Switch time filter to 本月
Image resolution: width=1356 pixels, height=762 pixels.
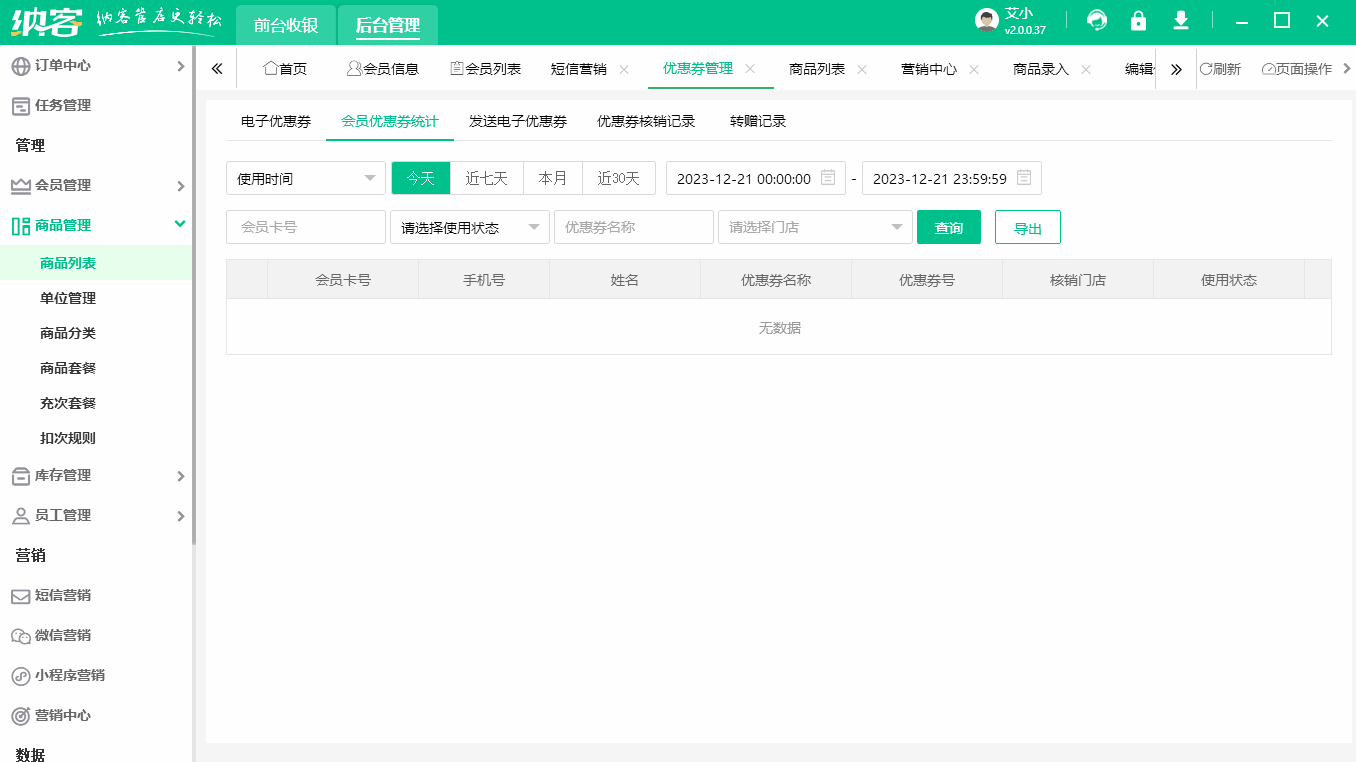click(x=553, y=178)
